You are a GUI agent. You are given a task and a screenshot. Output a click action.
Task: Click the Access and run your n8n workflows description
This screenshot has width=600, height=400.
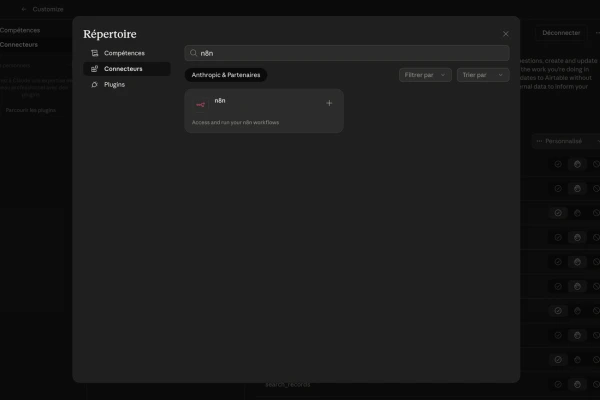pos(235,122)
